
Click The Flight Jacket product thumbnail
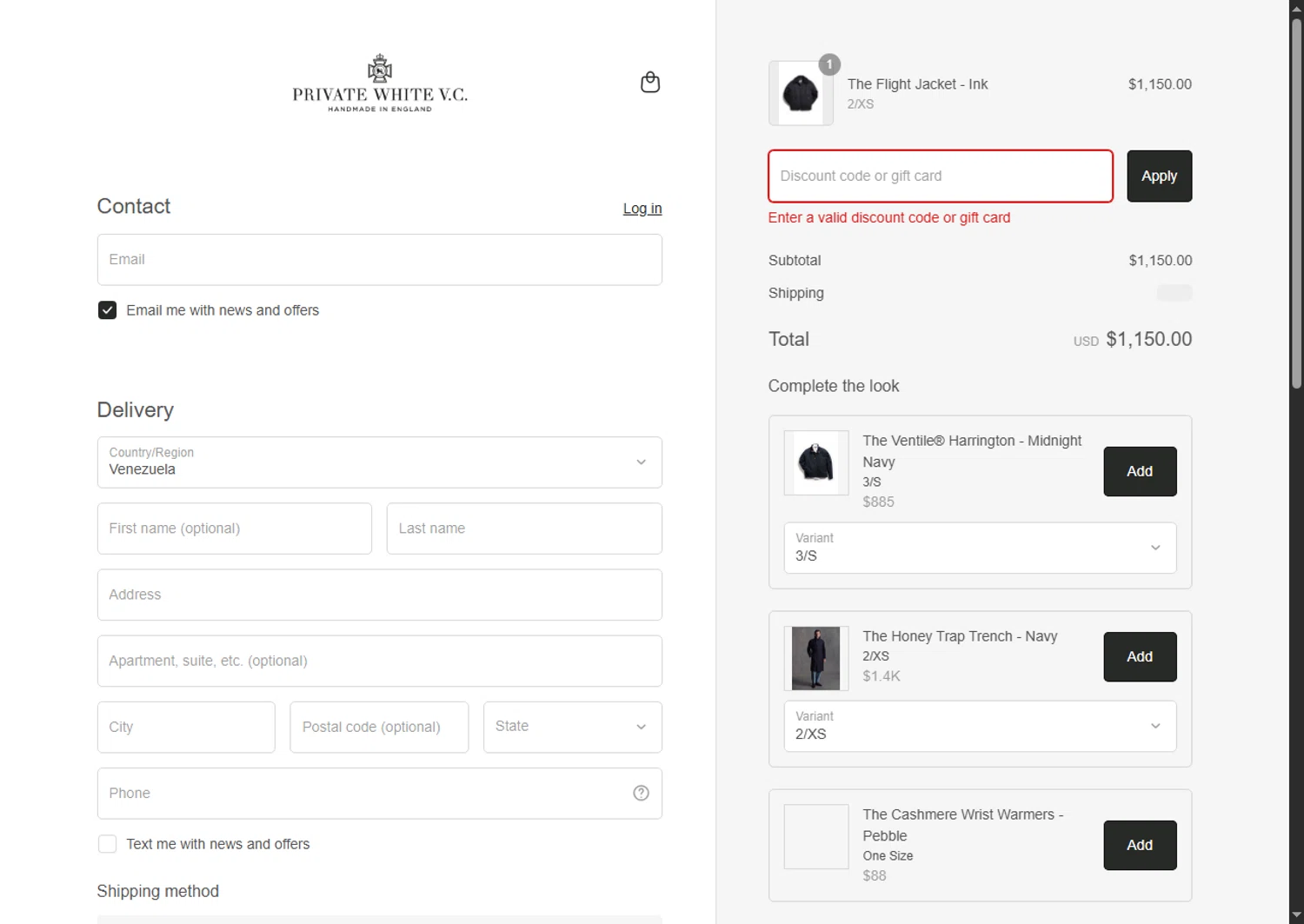tap(801, 93)
